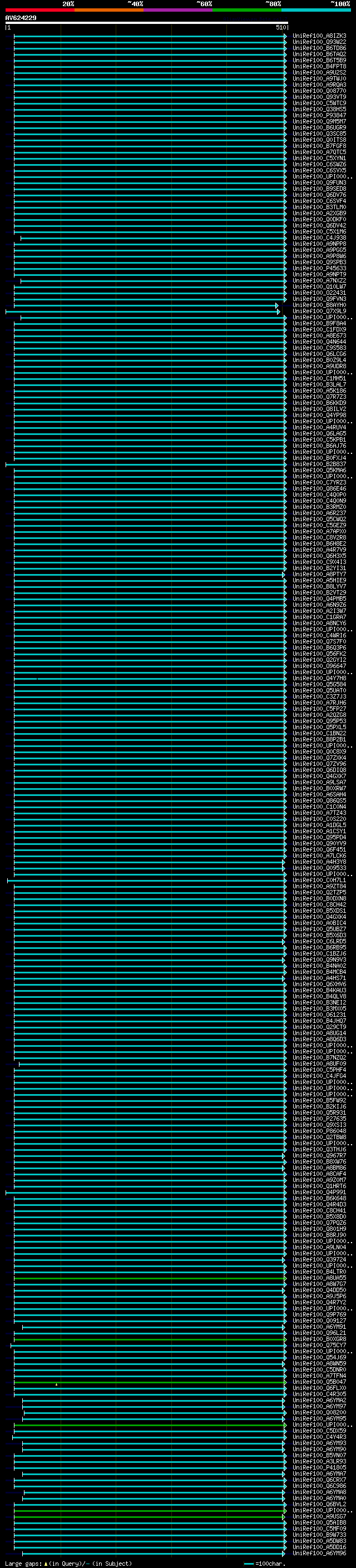Click the green alignment bar for UniRef100_B0XGR8
This screenshot has height=1568, width=356.
[150, 1340]
